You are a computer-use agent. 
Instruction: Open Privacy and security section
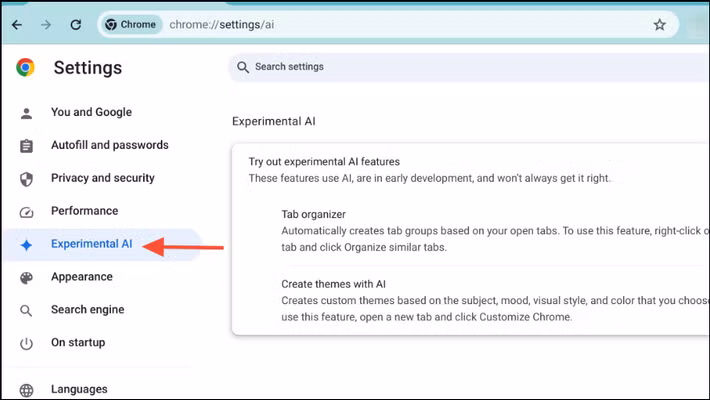pyautogui.click(x=103, y=178)
